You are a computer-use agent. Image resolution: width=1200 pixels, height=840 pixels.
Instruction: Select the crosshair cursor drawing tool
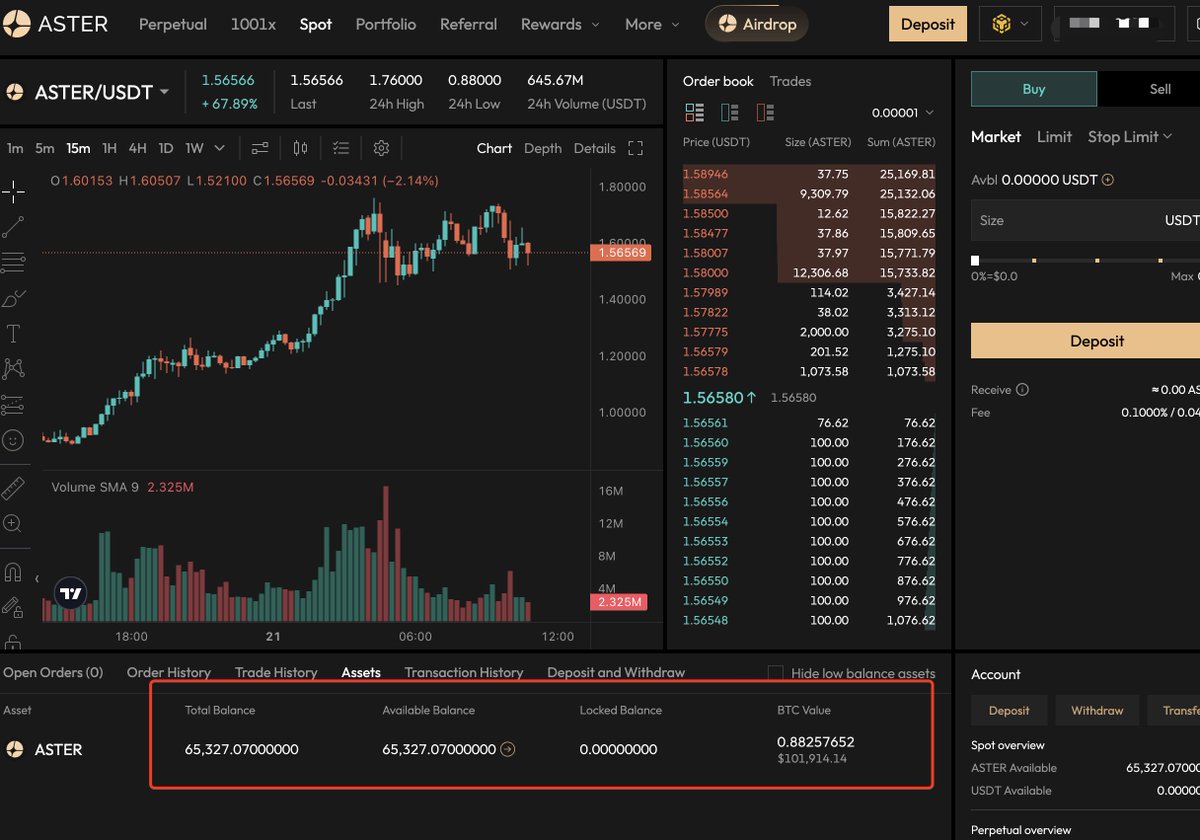(13, 190)
